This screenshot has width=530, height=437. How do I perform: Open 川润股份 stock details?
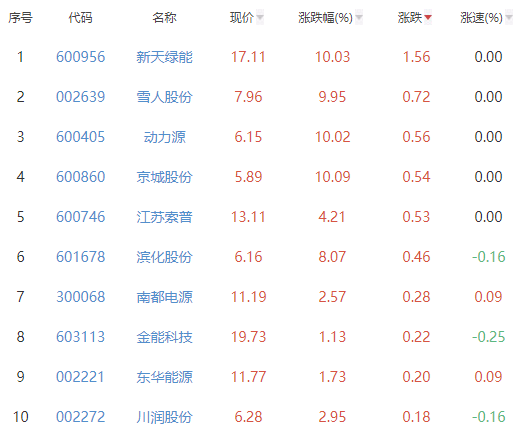pos(165,417)
